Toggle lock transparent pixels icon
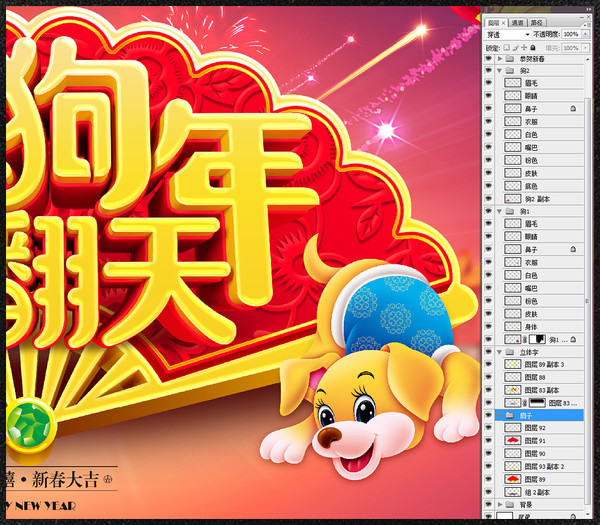 (x=507, y=47)
